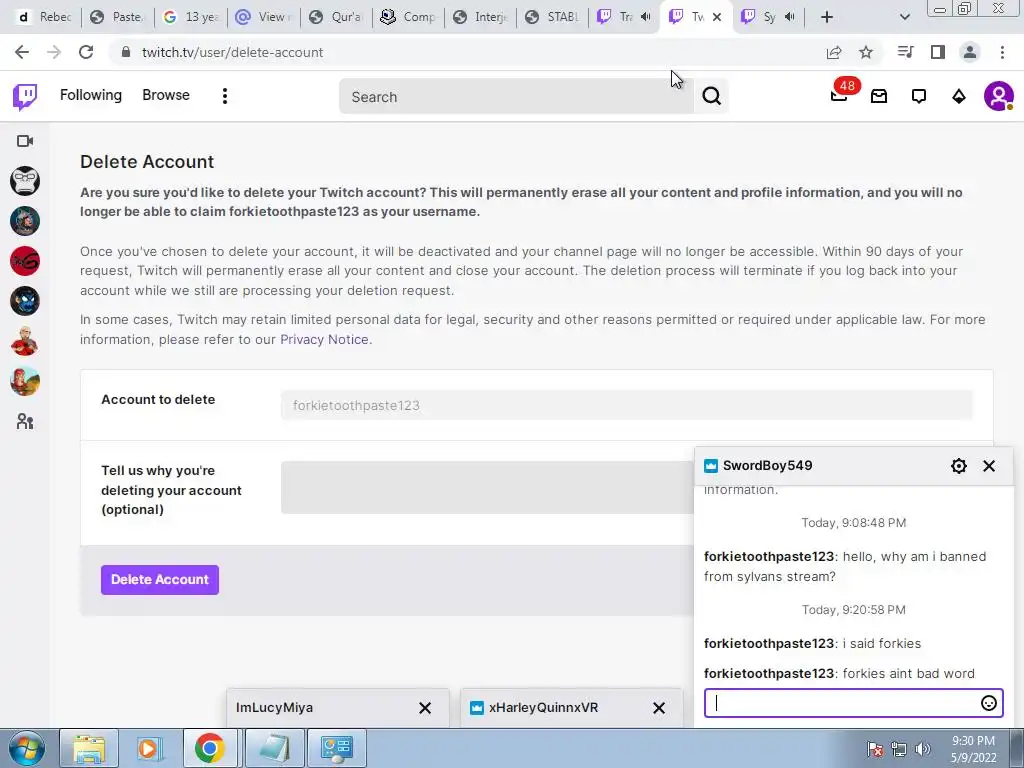The image size is (1024, 768).
Task: Click the Get Bits diamond icon
Action: 959,97
